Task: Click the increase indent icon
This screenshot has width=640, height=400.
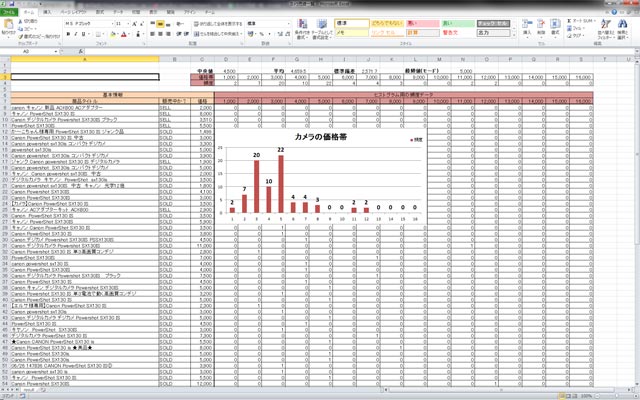Action: click(186, 34)
